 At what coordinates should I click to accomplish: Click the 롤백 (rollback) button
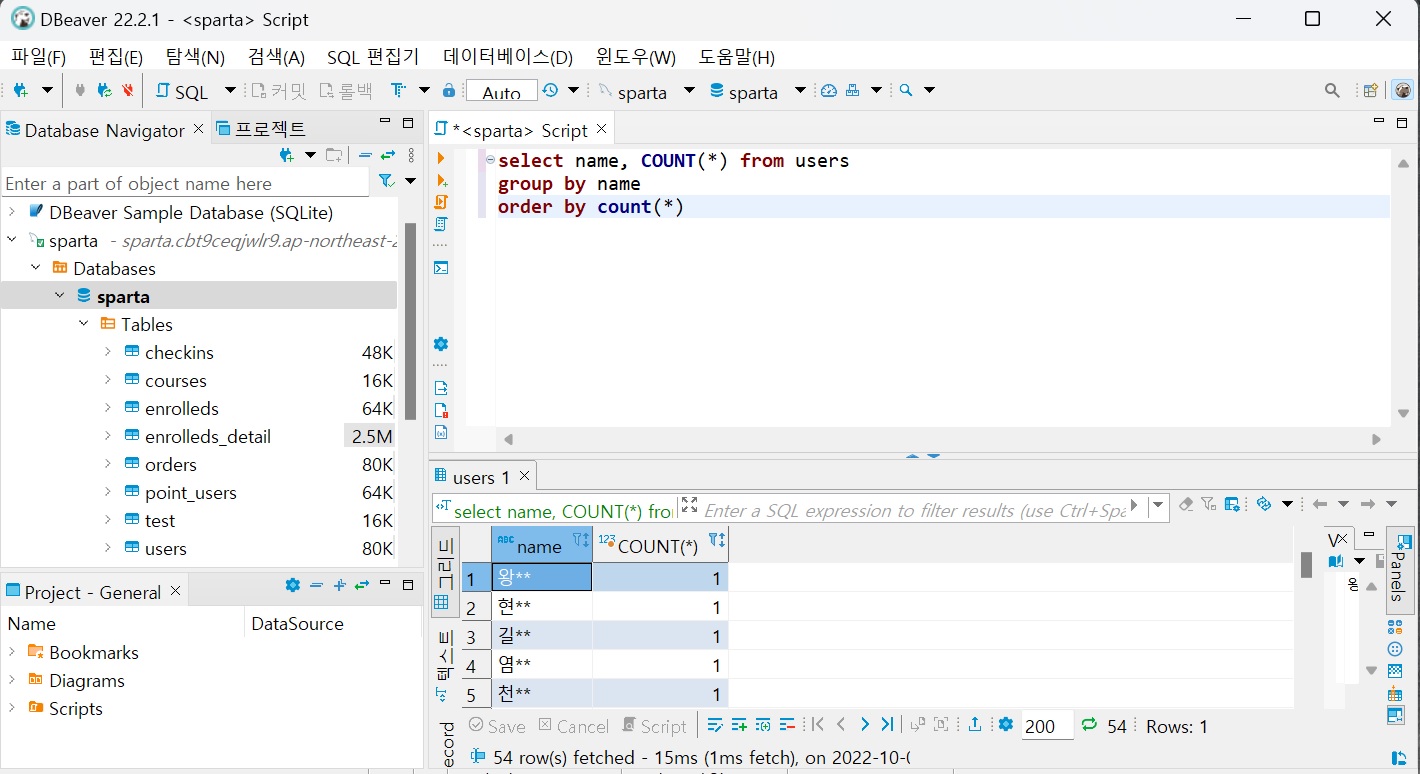click(346, 91)
